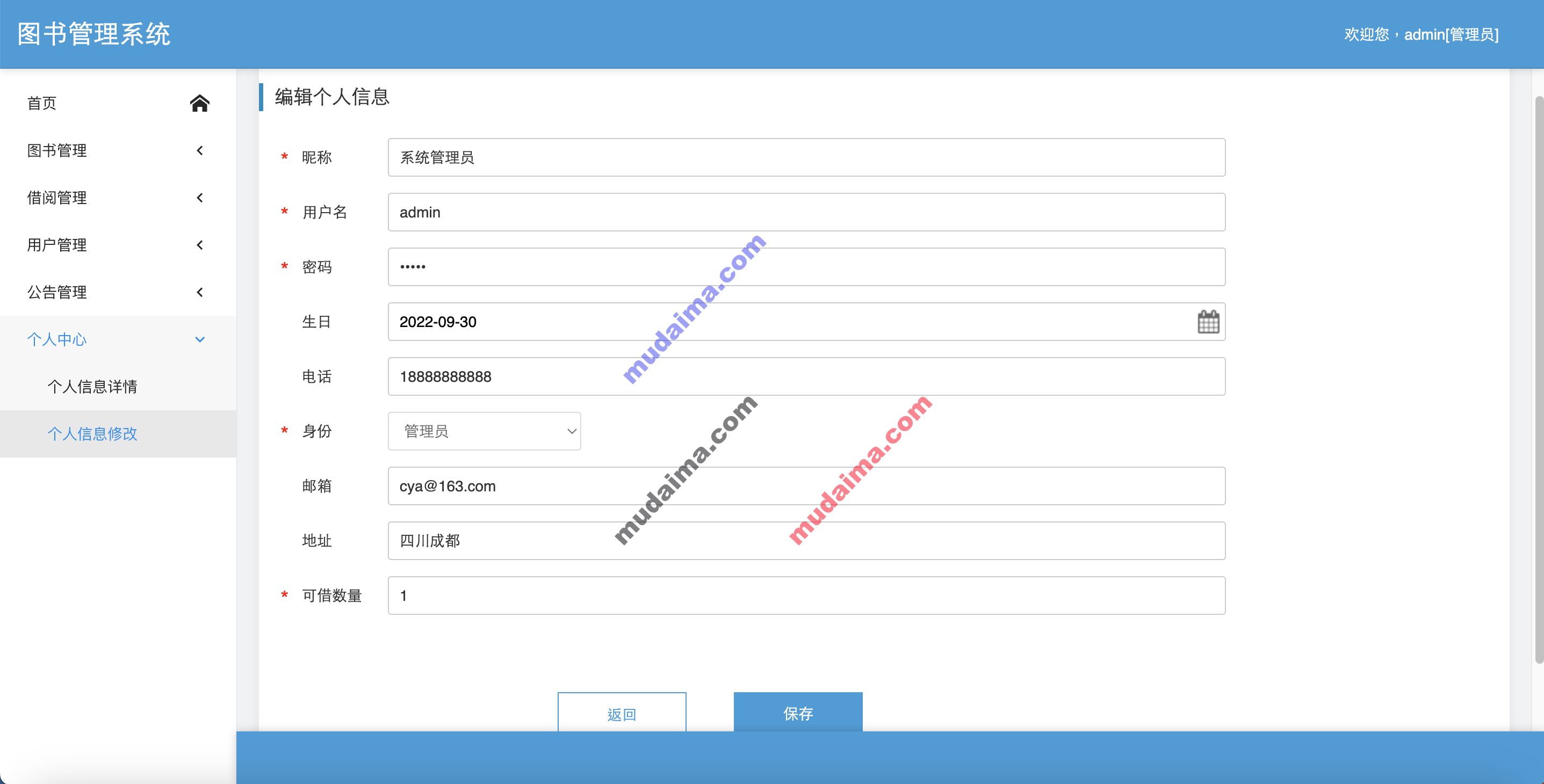The width and height of the screenshot is (1544, 784).
Task: Click the 编辑个人信息 page heading
Action: [332, 97]
